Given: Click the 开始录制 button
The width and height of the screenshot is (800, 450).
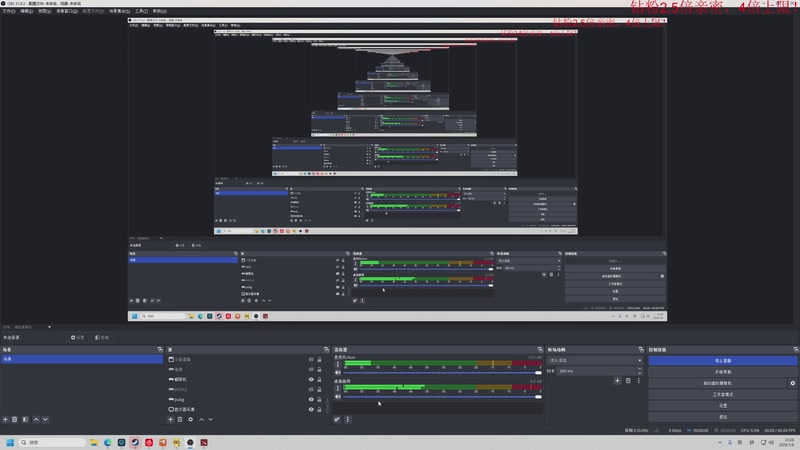Looking at the screenshot, I should click(722, 372).
